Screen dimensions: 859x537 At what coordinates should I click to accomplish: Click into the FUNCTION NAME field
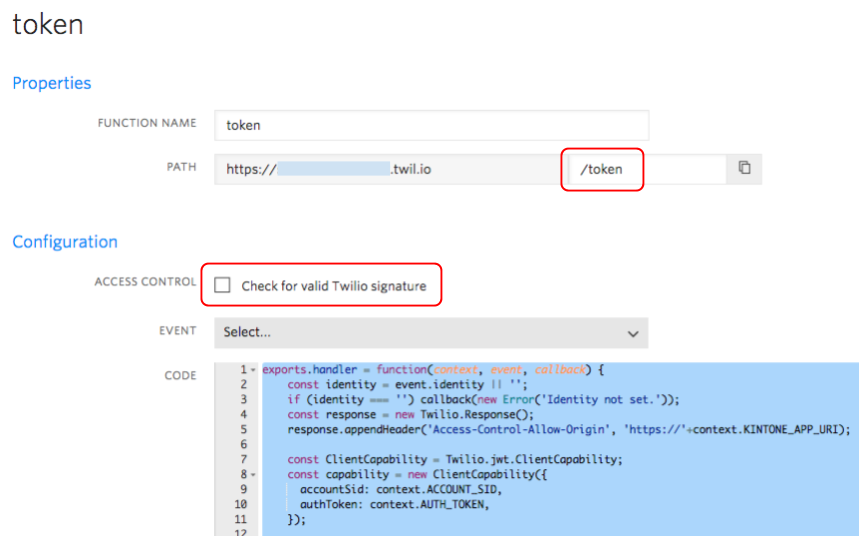(x=431, y=125)
